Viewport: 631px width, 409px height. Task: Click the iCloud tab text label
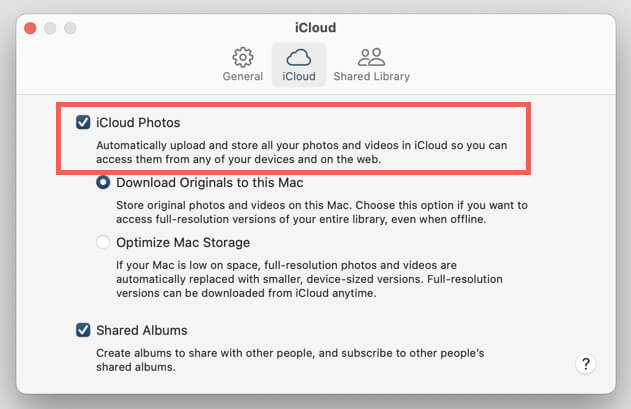pos(299,76)
